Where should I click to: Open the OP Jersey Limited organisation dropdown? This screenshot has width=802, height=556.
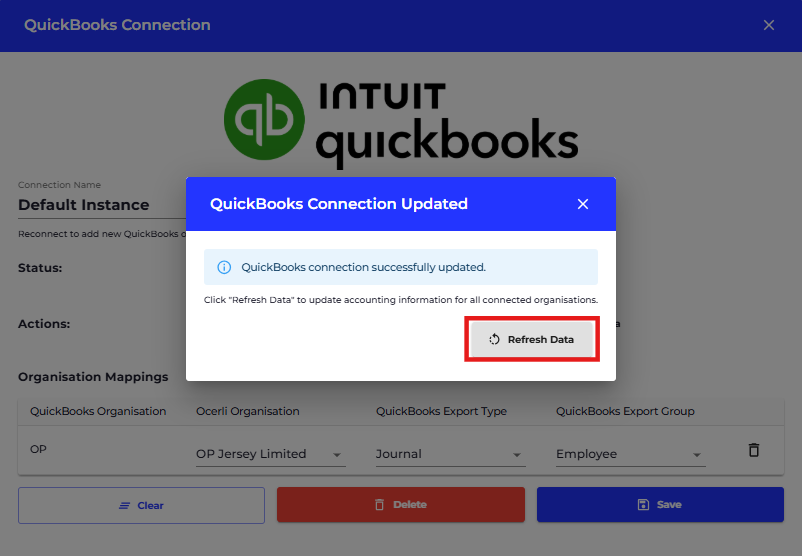[x=271, y=454]
